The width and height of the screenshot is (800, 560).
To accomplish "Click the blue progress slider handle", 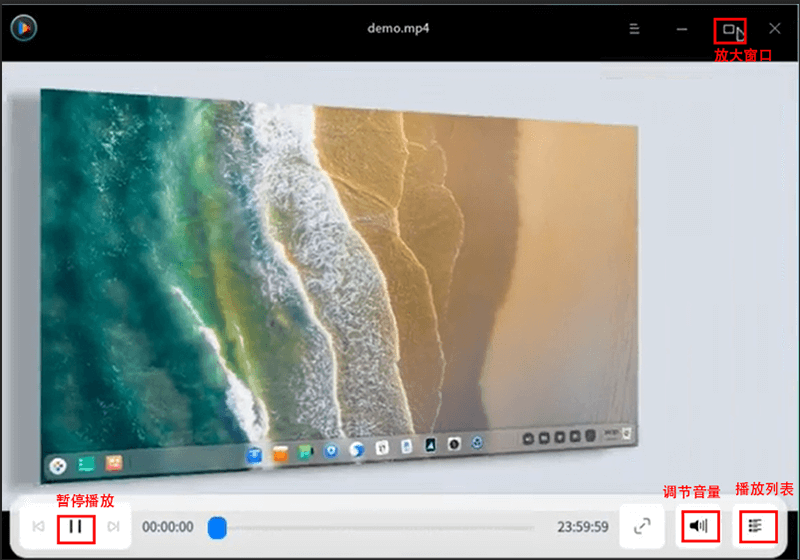I will point(217,527).
